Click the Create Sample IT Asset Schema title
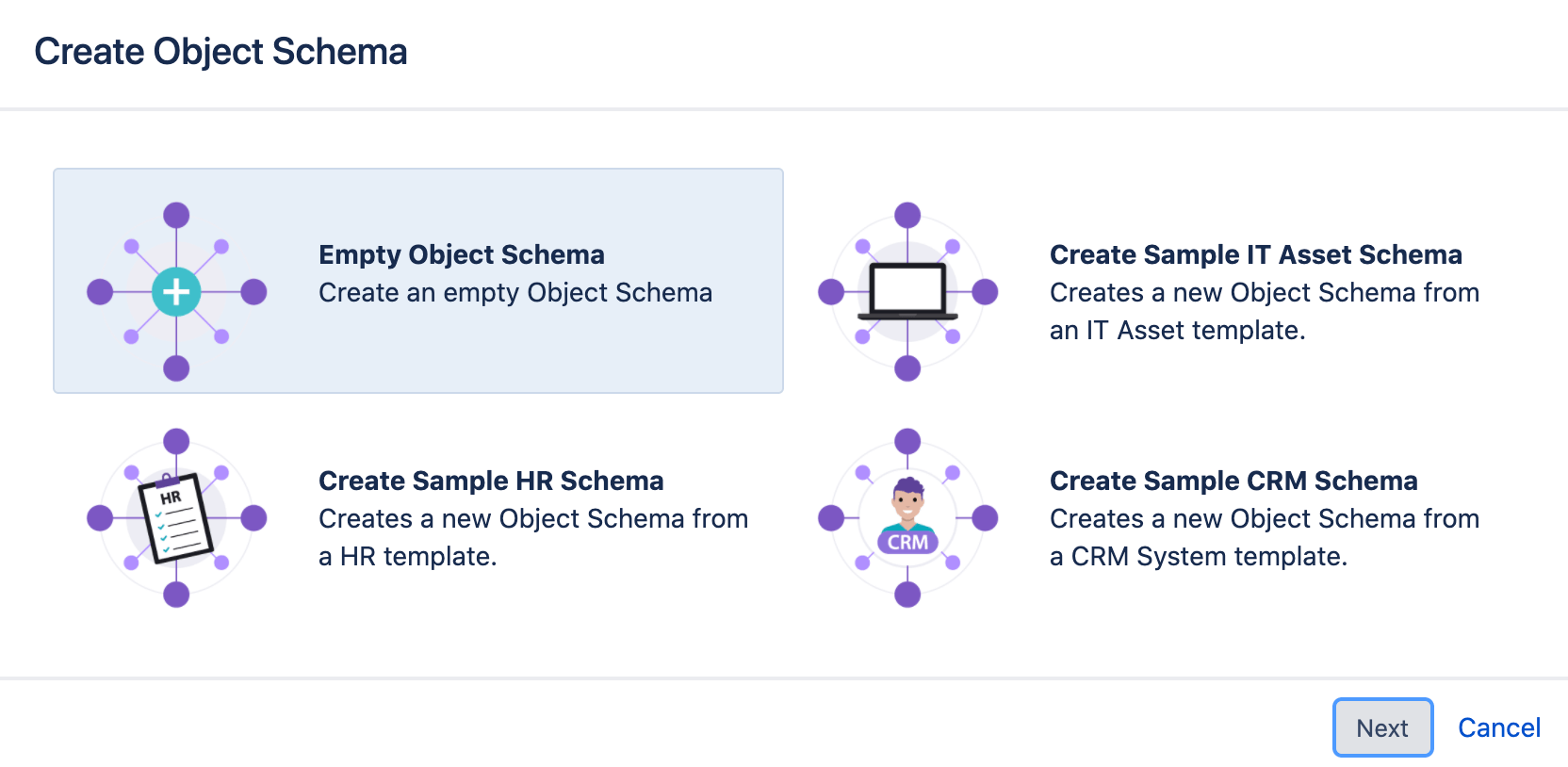Viewport: 1568px width, 767px height. [1254, 254]
